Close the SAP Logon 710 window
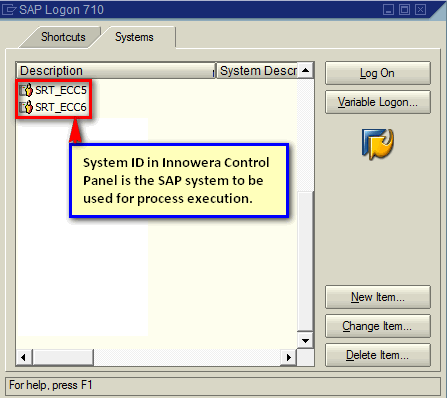This screenshot has height=398, width=447. 420,10
